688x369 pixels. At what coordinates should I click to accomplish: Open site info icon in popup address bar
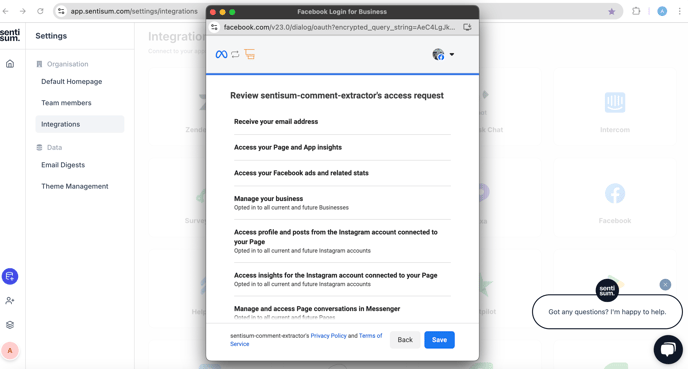[x=214, y=27]
